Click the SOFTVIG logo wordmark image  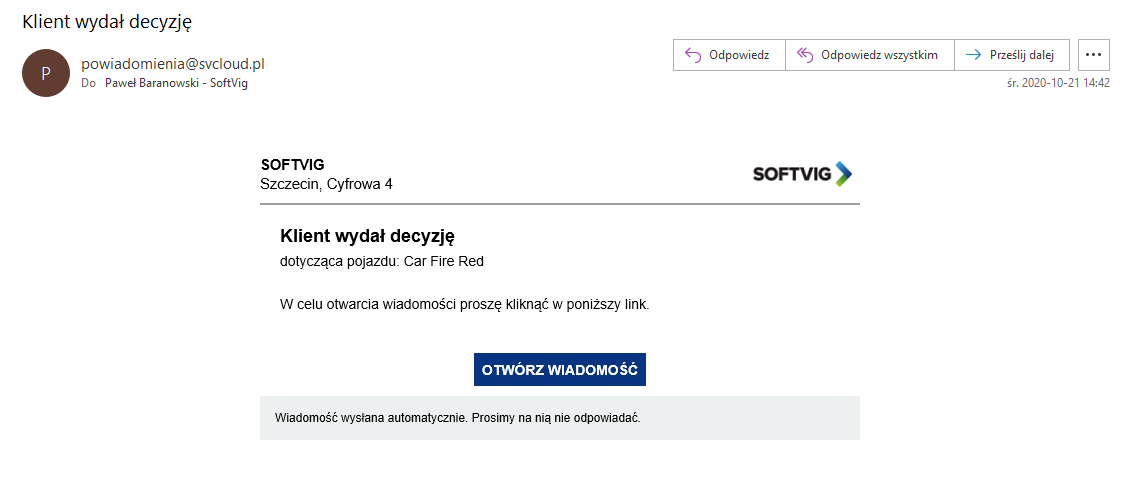pos(792,174)
